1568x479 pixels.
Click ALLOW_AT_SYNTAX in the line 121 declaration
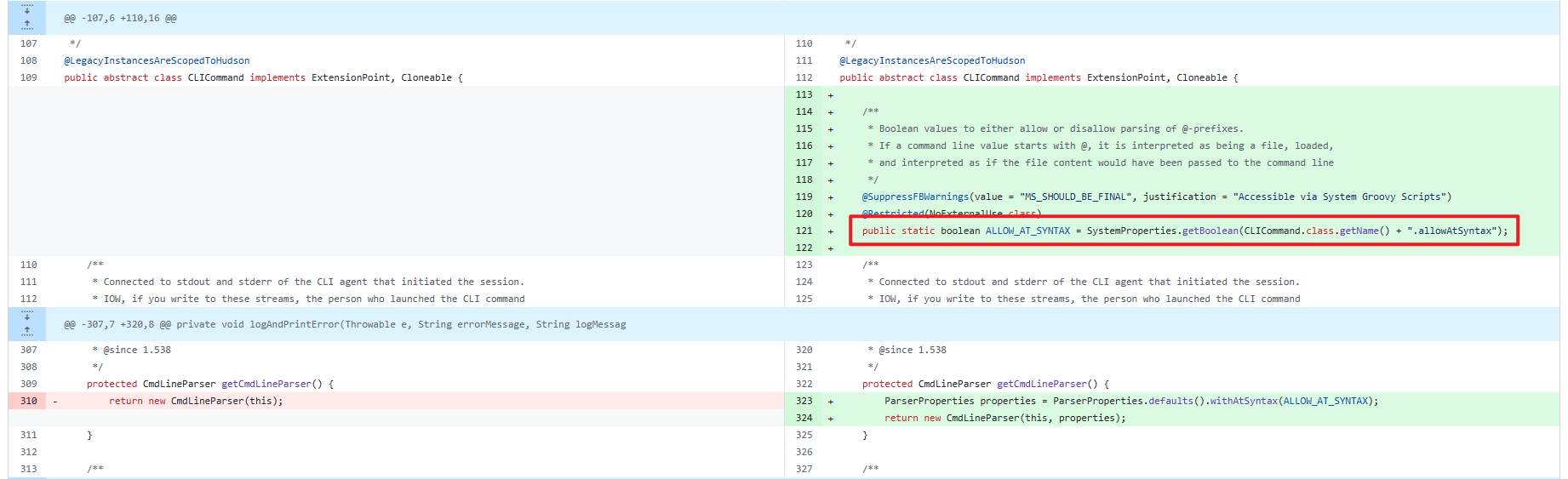pyautogui.click(x=1027, y=231)
